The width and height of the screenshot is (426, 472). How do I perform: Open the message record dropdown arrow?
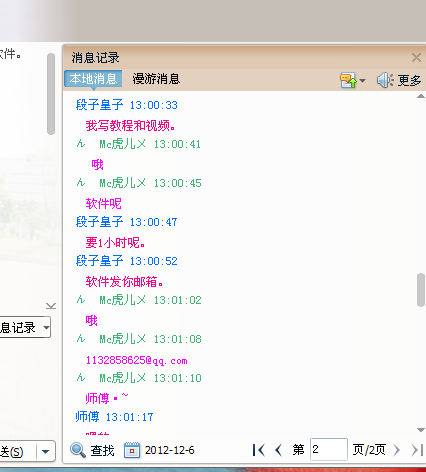(46, 327)
